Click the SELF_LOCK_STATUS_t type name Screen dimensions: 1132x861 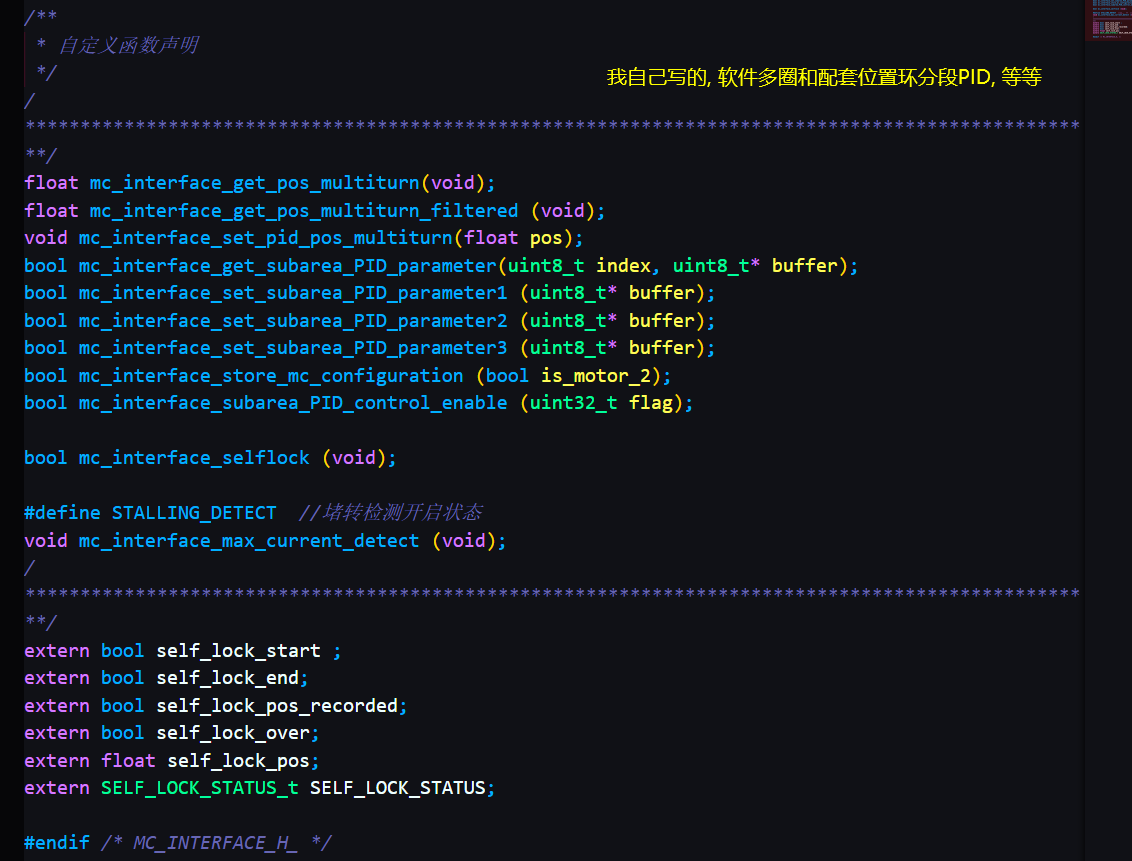pyautogui.click(x=199, y=788)
